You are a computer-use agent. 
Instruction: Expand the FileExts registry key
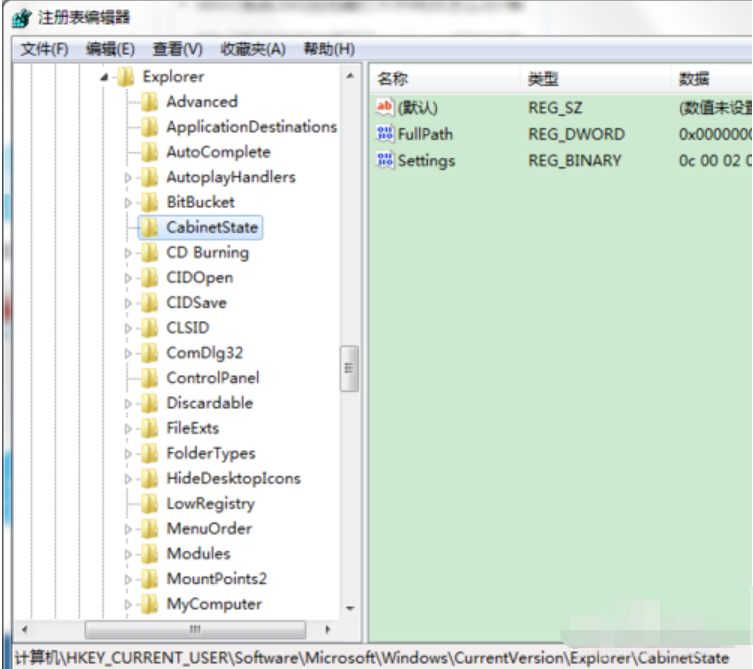coord(128,429)
